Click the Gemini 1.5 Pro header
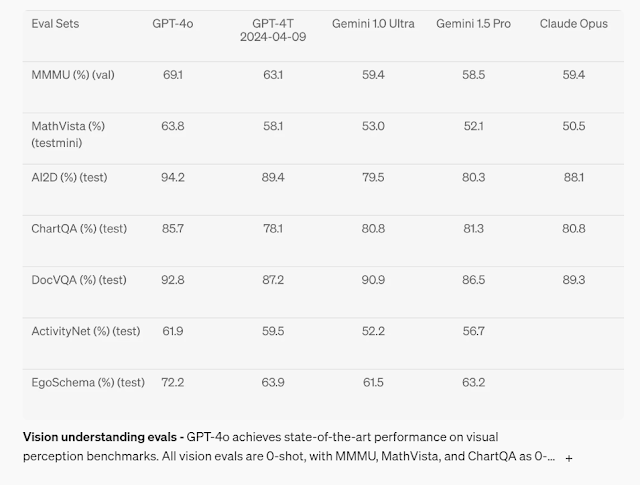 [473, 24]
